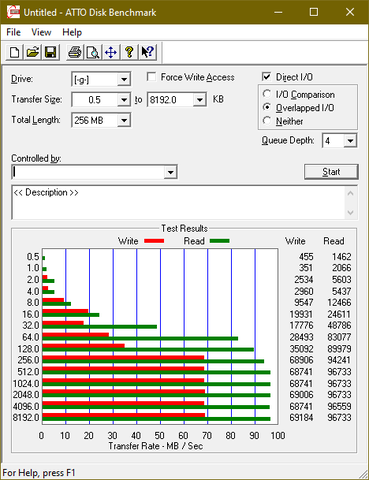This screenshot has width=369, height=480.
Task: Maximize the ATTO Disk Benchmark window
Action: click(x=314, y=12)
